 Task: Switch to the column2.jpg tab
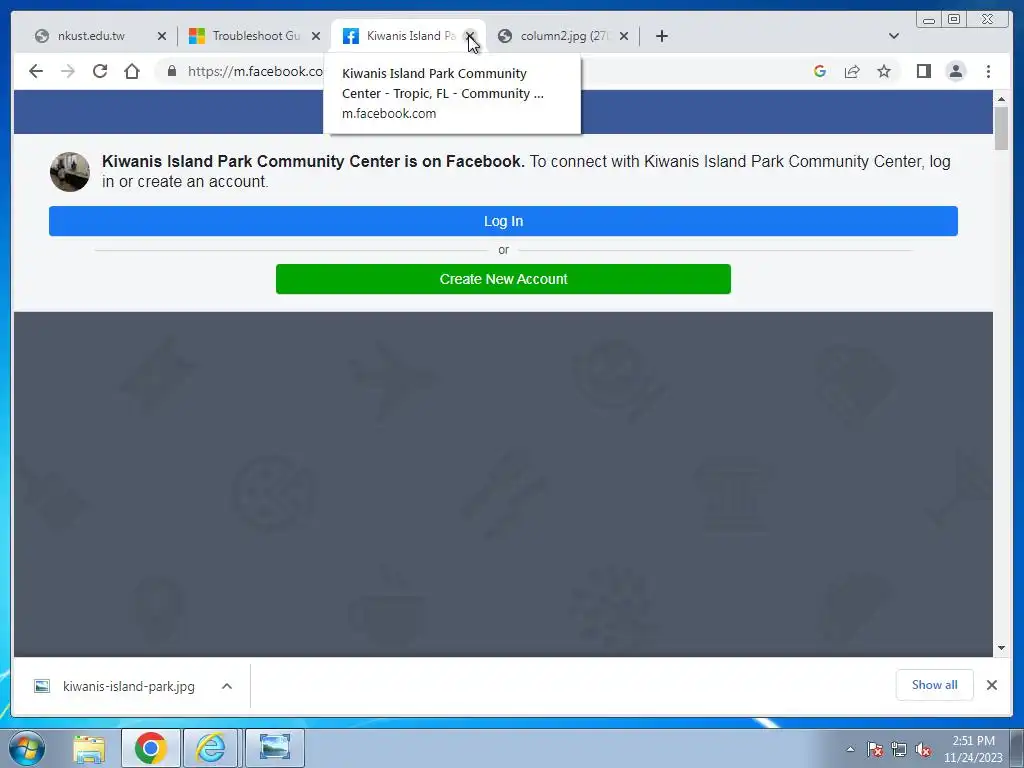point(564,36)
